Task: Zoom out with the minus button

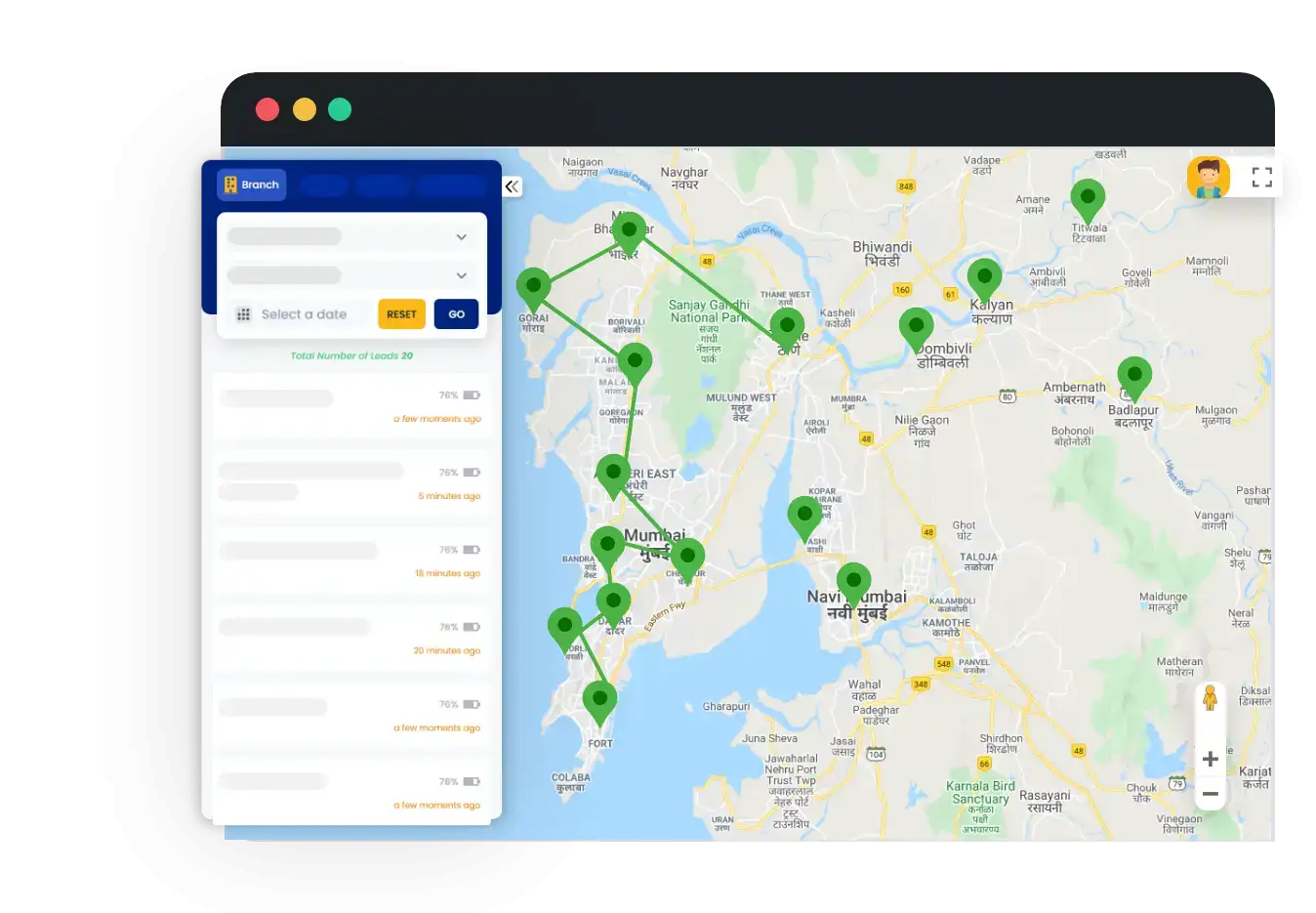Action: 1211,794
